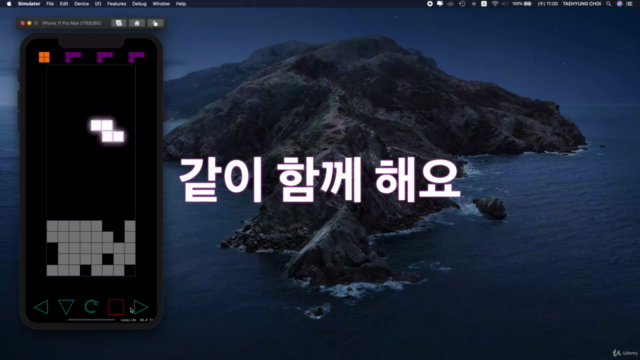Tap the move-right arrow game button
Screen dimensions: 640x360
pos(141,307)
